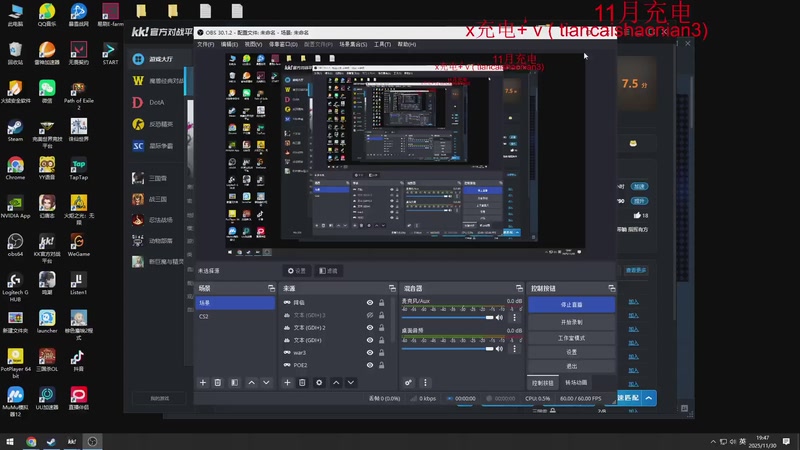Image resolution: width=800 pixels, height=450 pixels.
Task: Click the Chrome icon in the taskbar
Action: (31, 441)
